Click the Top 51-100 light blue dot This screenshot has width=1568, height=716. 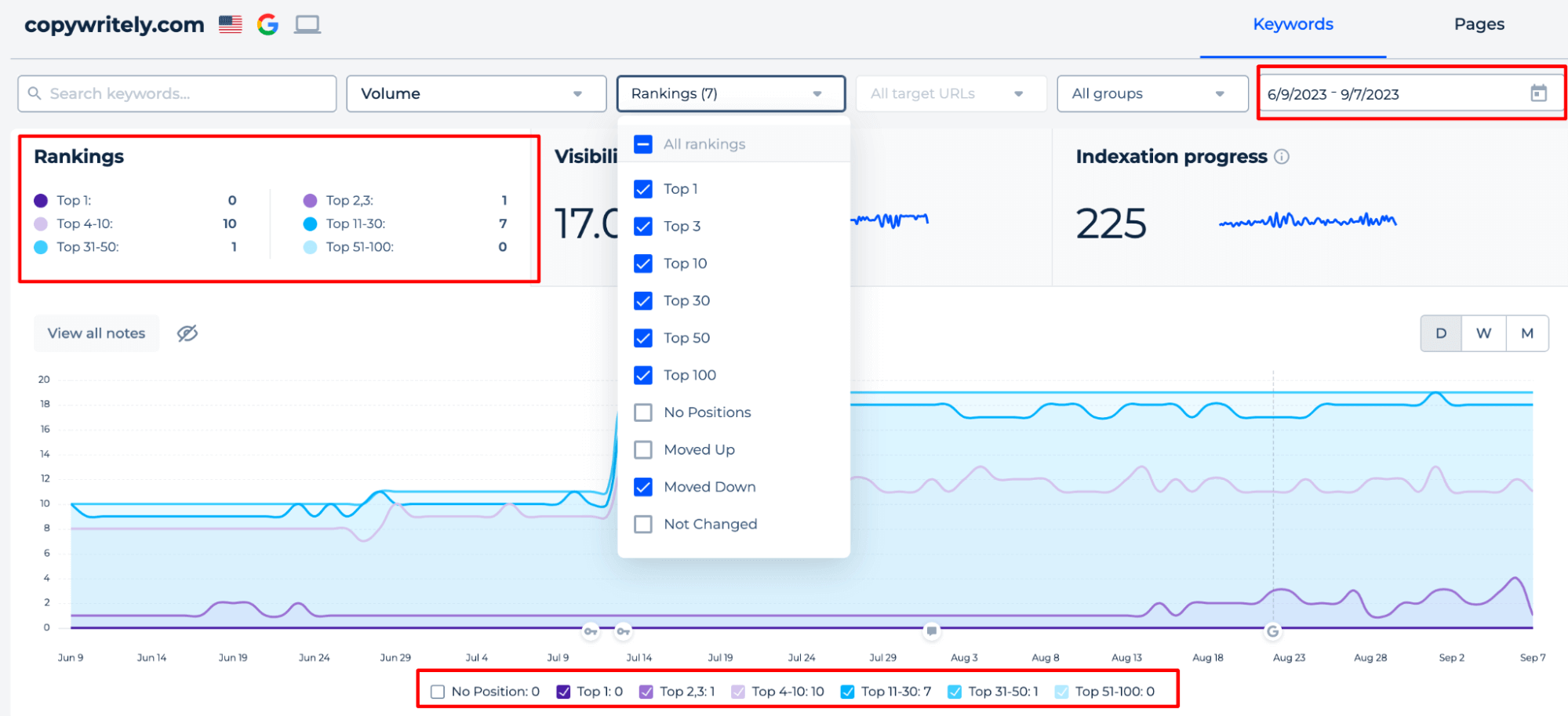pyautogui.click(x=310, y=247)
